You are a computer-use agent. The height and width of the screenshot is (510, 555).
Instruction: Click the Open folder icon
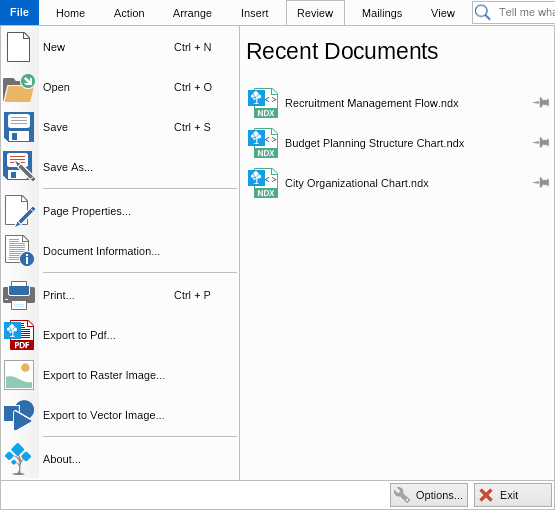click(19, 88)
